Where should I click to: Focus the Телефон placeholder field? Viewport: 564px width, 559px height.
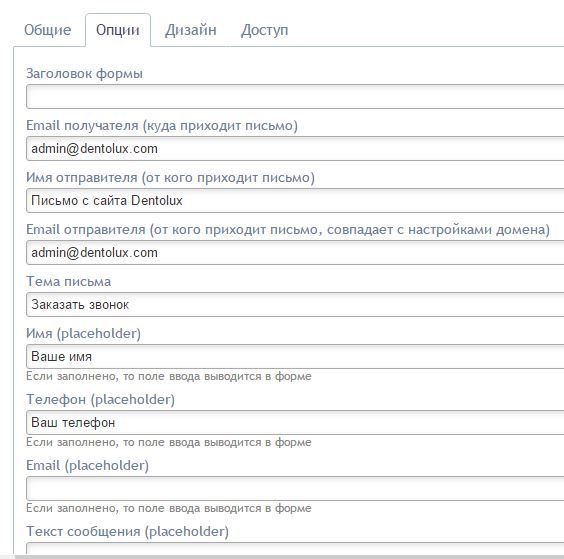pyautogui.click(x=295, y=422)
